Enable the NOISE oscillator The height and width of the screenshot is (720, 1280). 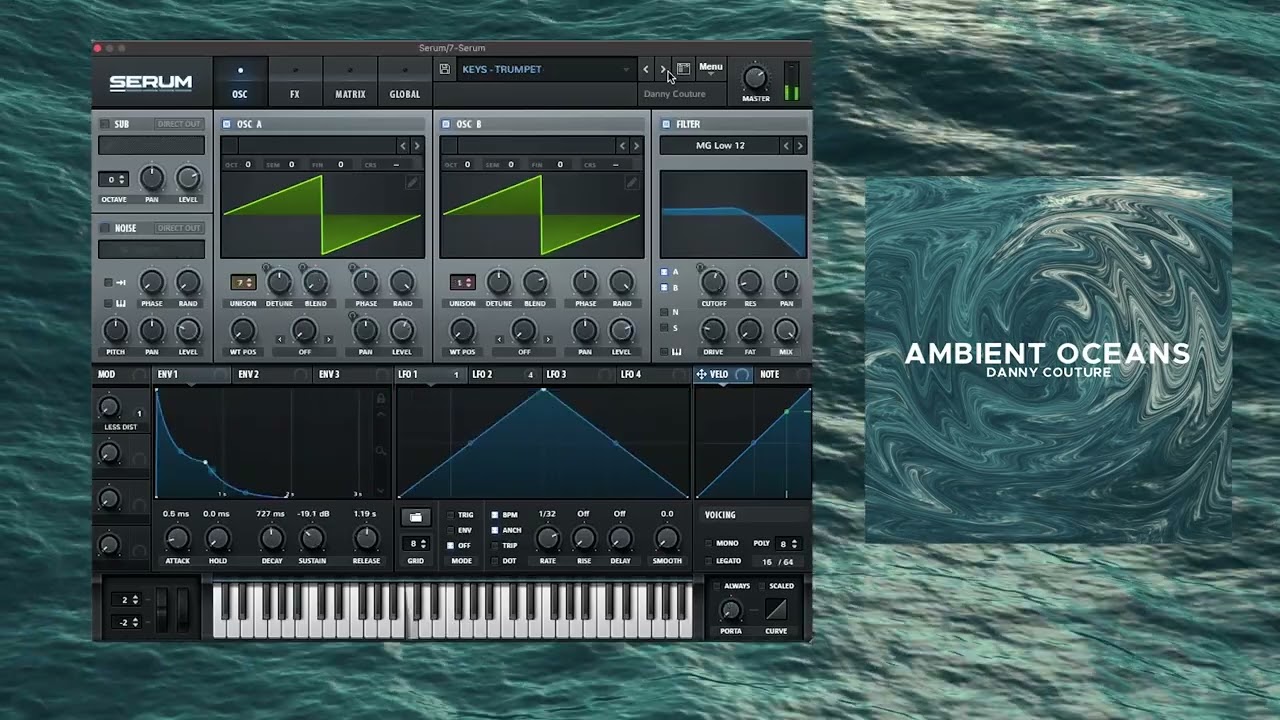105,228
